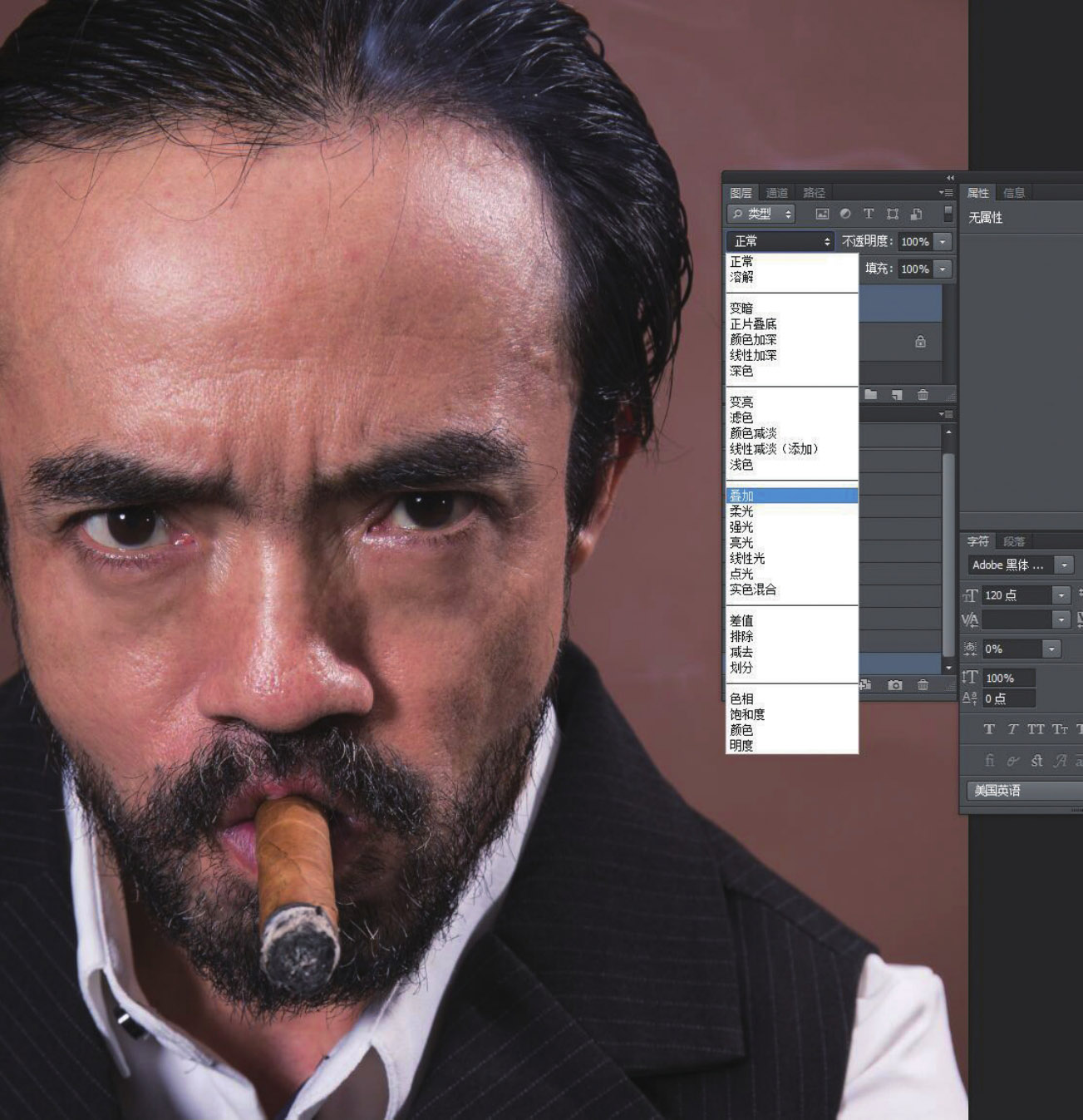Viewport: 1083px width, 1120px height.
Task: Toggle Faux Bold in Character panel
Action: point(989,729)
